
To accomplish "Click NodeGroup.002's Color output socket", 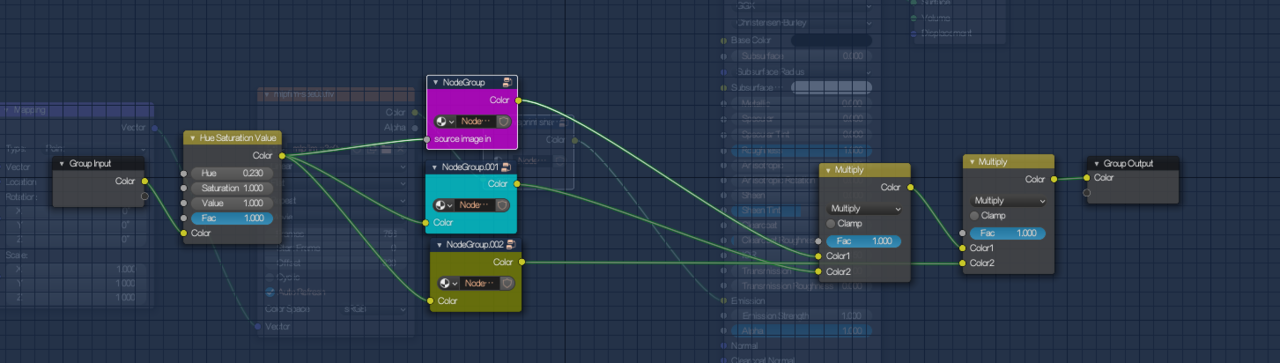I will 521,262.
